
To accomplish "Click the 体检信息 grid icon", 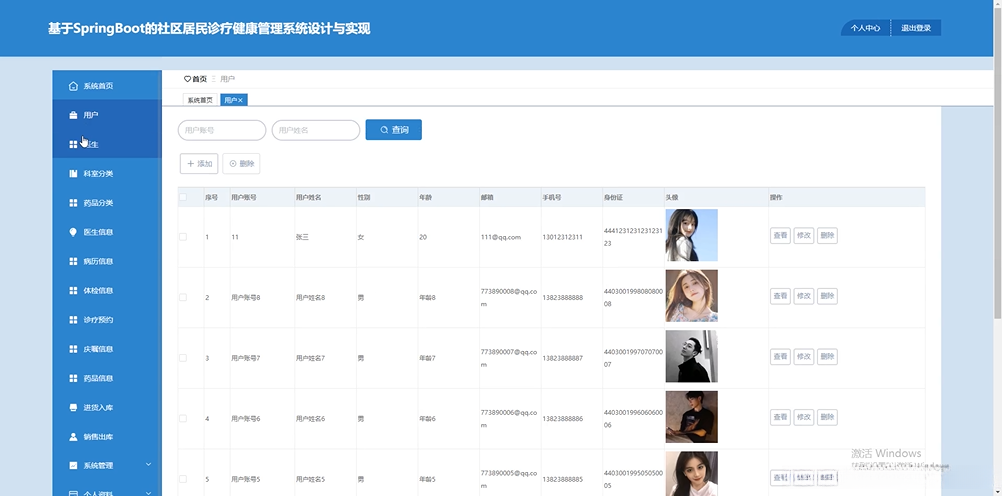I will pos(73,290).
